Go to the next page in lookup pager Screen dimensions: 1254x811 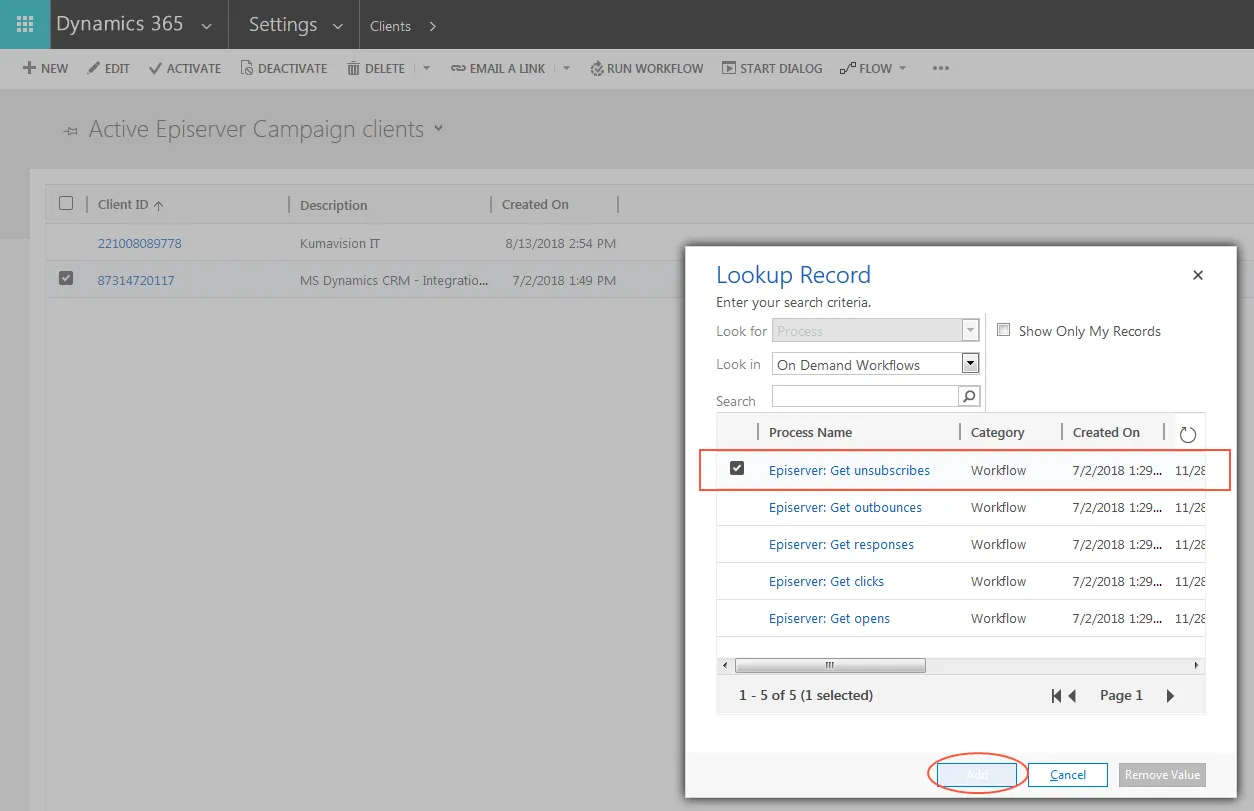1170,695
